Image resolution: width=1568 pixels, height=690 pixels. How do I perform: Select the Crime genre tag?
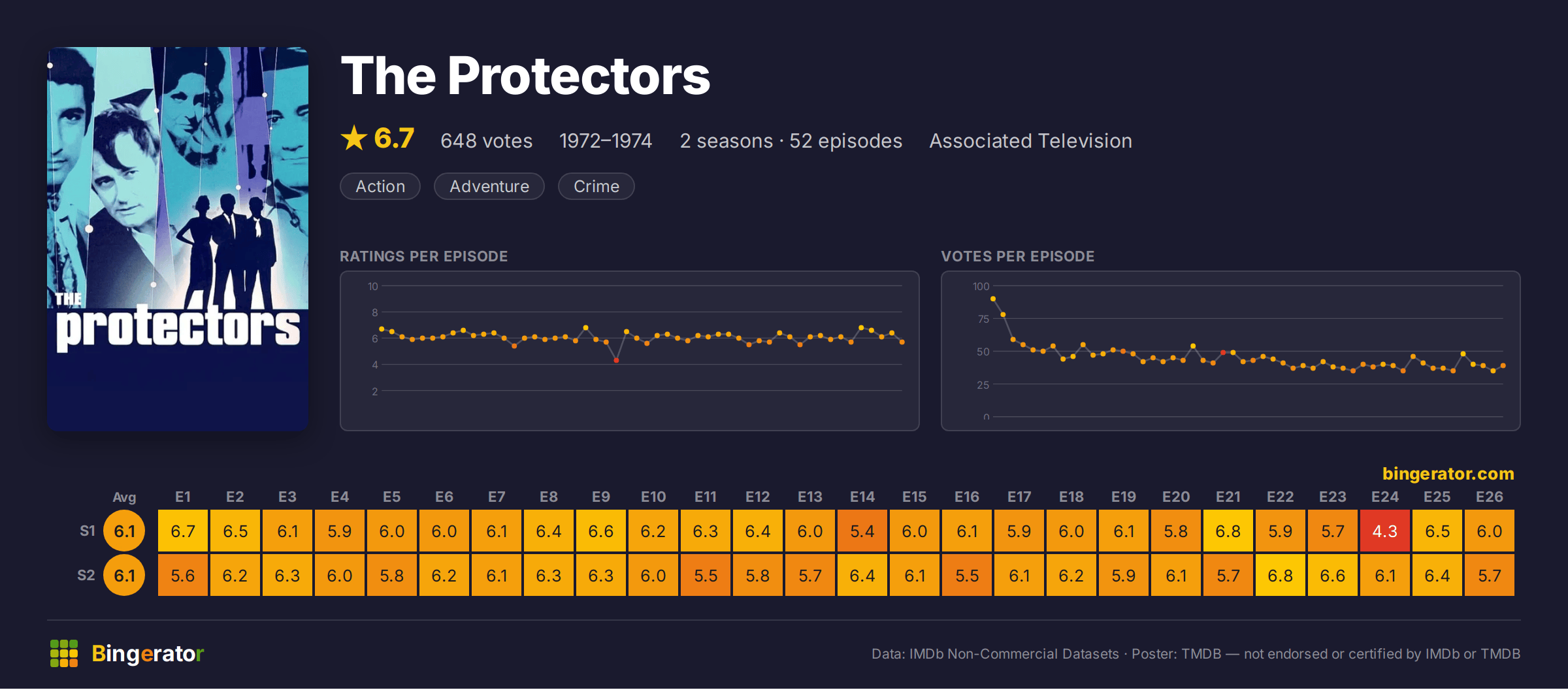pos(596,186)
